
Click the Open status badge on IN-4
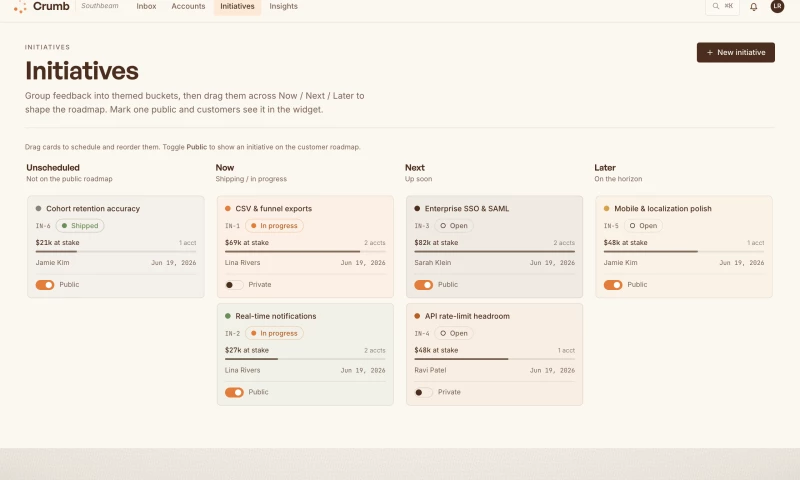click(454, 333)
